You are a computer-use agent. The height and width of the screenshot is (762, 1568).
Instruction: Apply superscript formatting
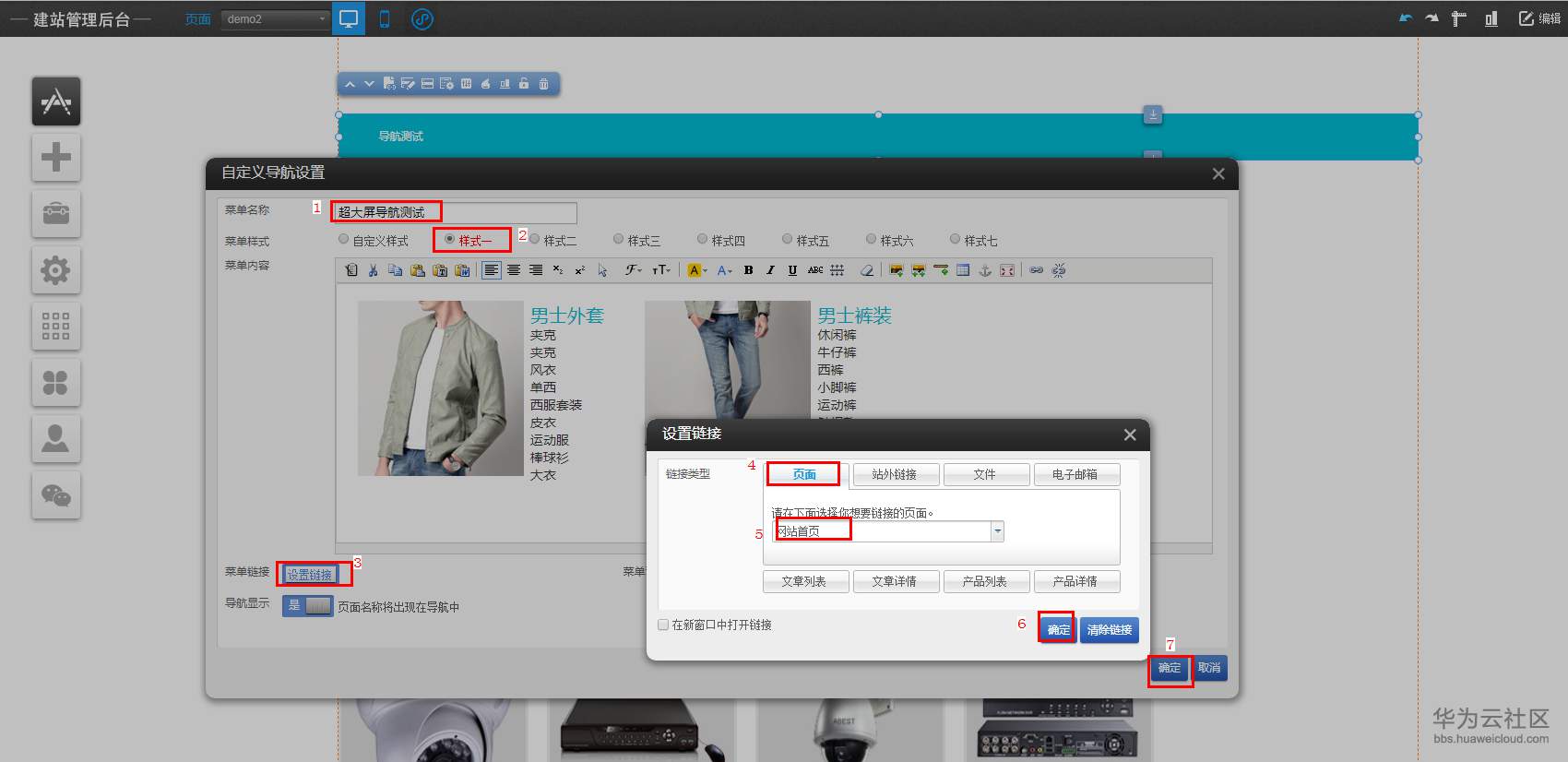coord(580,270)
